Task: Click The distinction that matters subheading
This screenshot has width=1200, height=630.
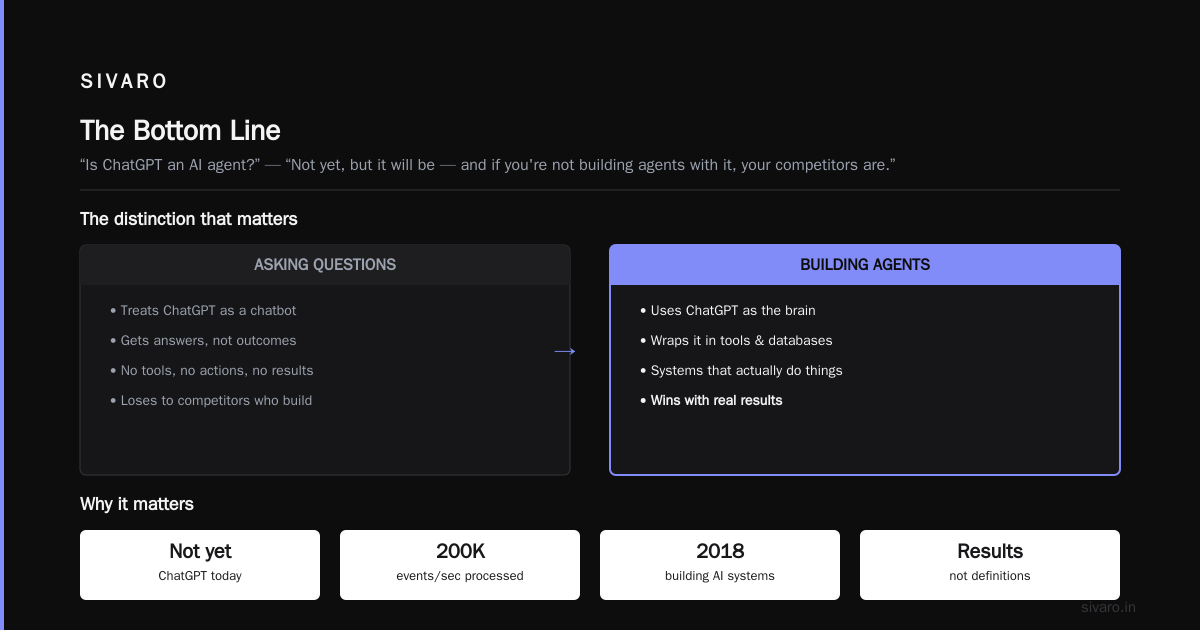Action: pos(189,219)
